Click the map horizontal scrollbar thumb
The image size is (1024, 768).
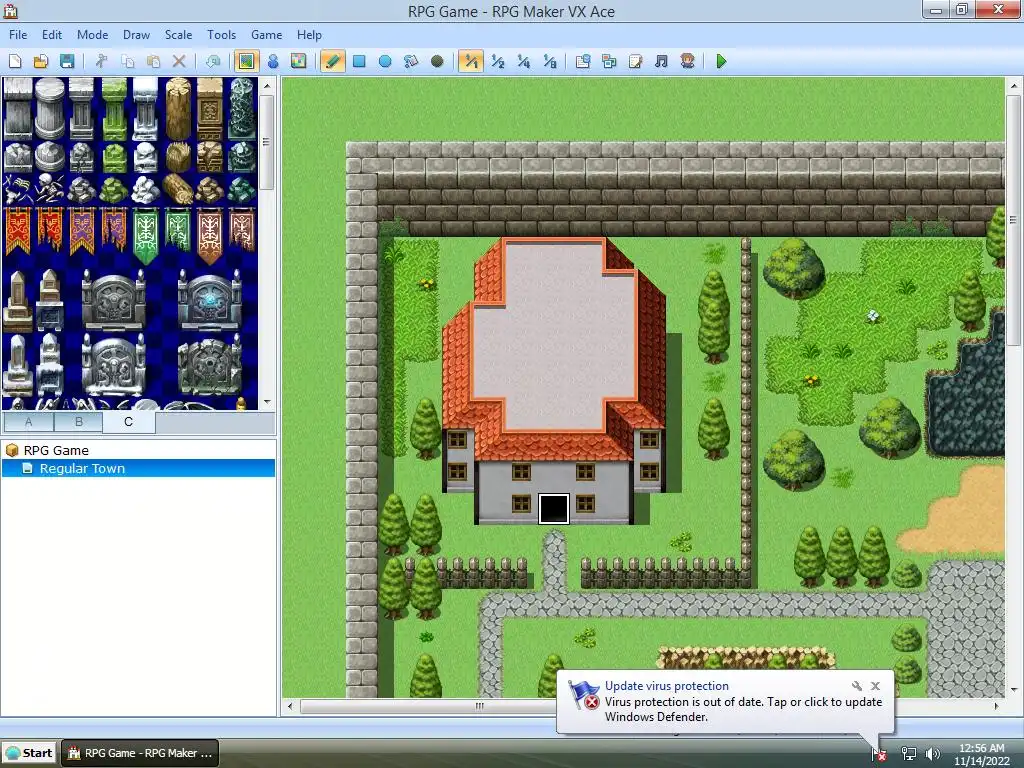tap(479, 706)
